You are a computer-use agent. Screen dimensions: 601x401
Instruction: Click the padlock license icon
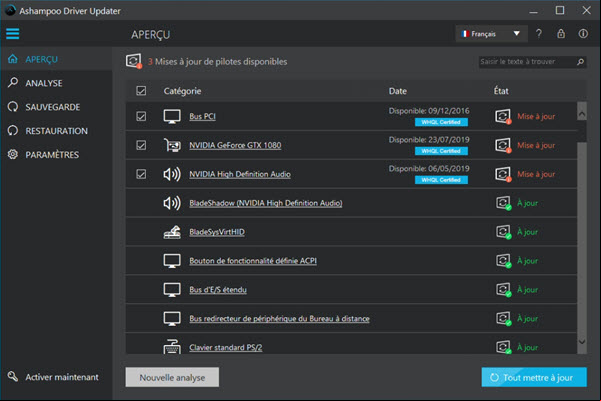coord(561,34)
